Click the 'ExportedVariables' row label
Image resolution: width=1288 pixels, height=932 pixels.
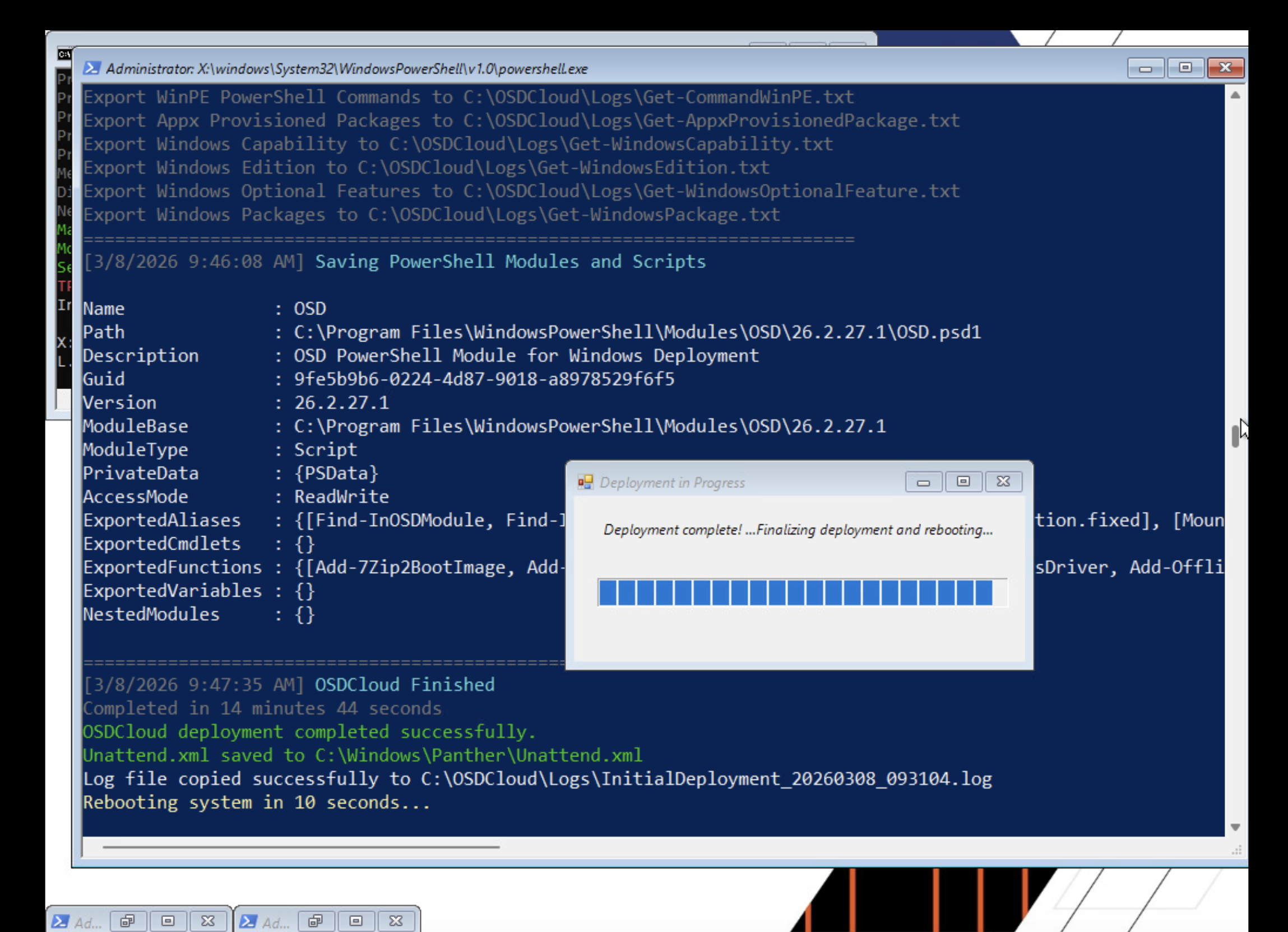tap(173, 591)
